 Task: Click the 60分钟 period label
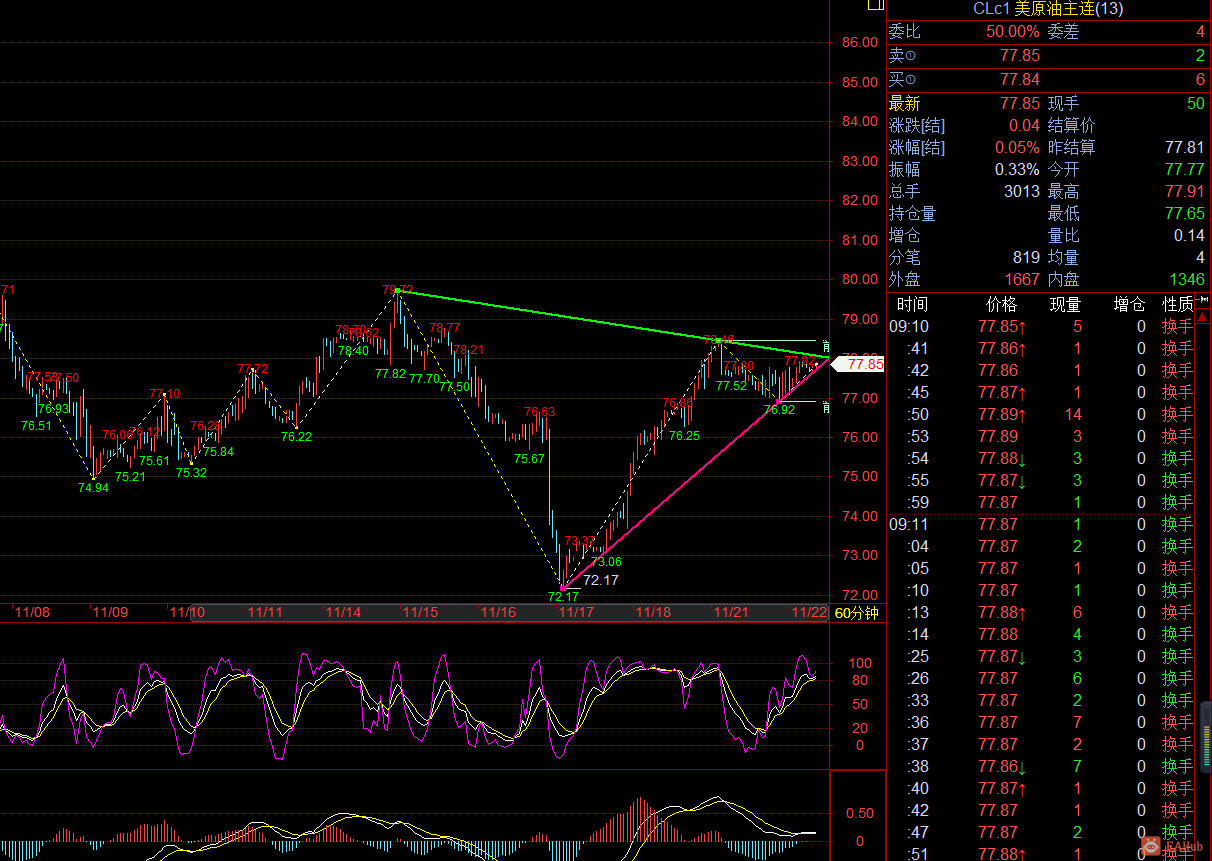click(x=856, y=612)
